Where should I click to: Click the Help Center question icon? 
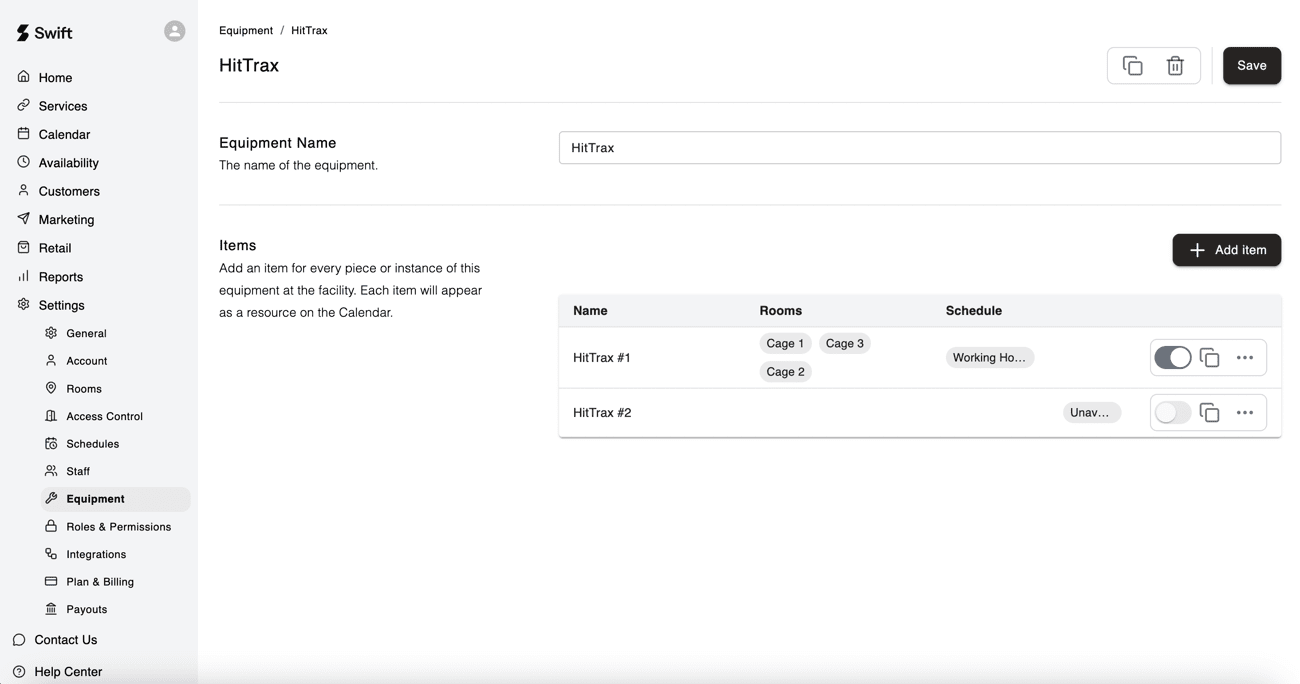point(19,672)
